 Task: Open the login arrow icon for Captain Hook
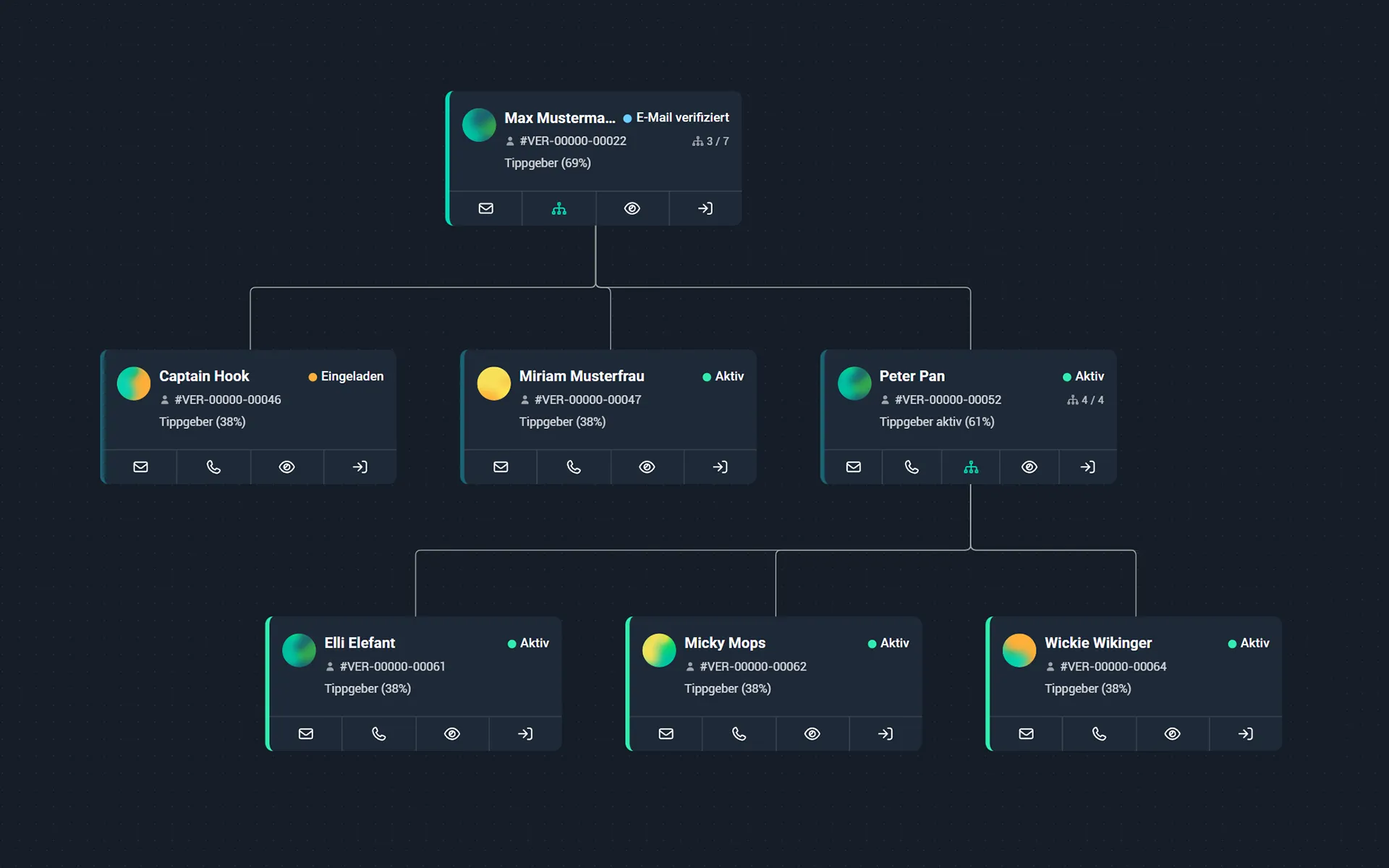click(360, 467)
